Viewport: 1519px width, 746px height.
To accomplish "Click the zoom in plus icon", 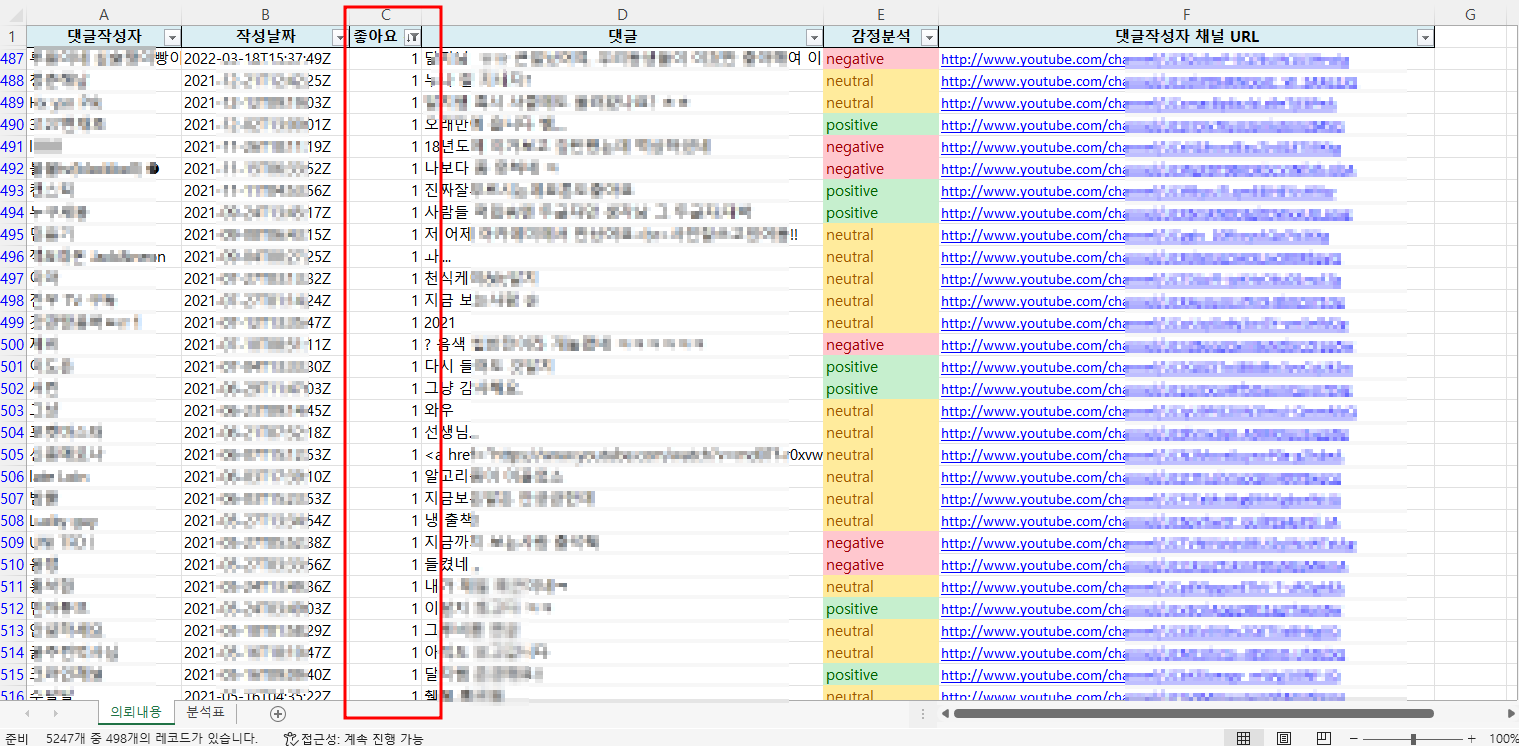I will point(1471,738).
